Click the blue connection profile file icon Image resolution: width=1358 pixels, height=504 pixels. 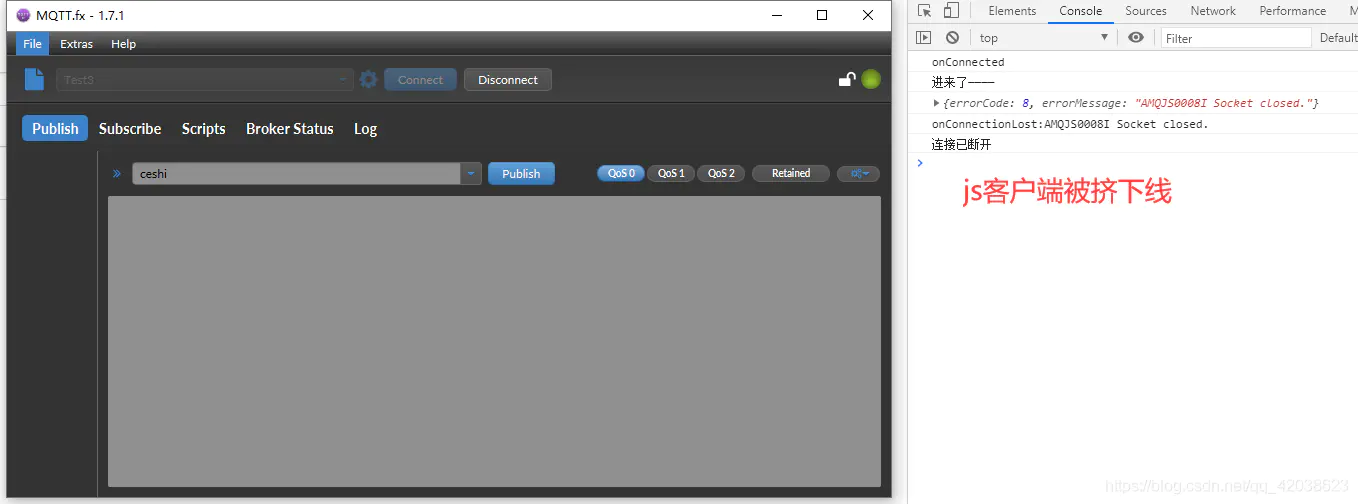(x=35, y=80)
